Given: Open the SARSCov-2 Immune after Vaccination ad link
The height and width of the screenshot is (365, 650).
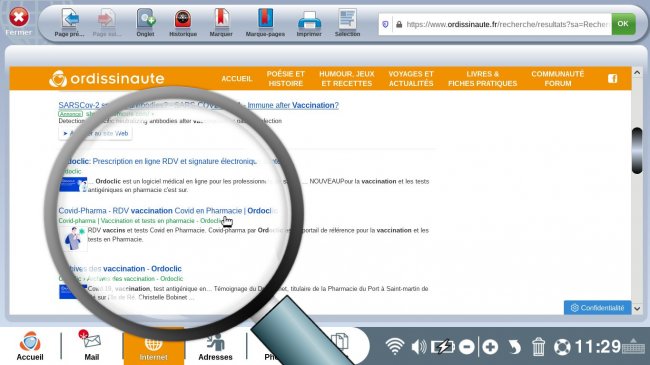Looking at the screenshot, I should point(199,105).
